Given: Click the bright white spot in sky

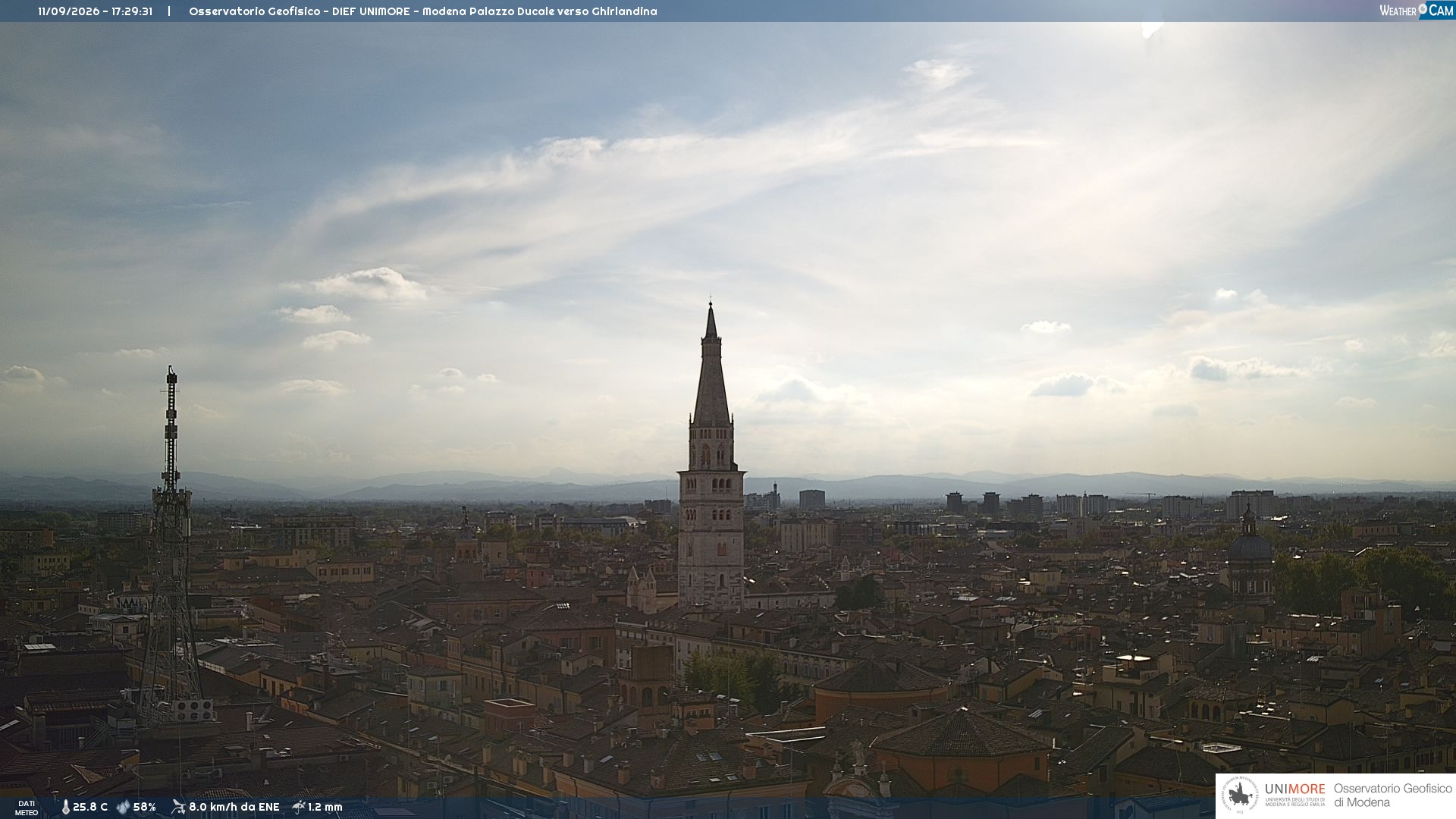Looking at the screenshot, I should coord(1152,29).
